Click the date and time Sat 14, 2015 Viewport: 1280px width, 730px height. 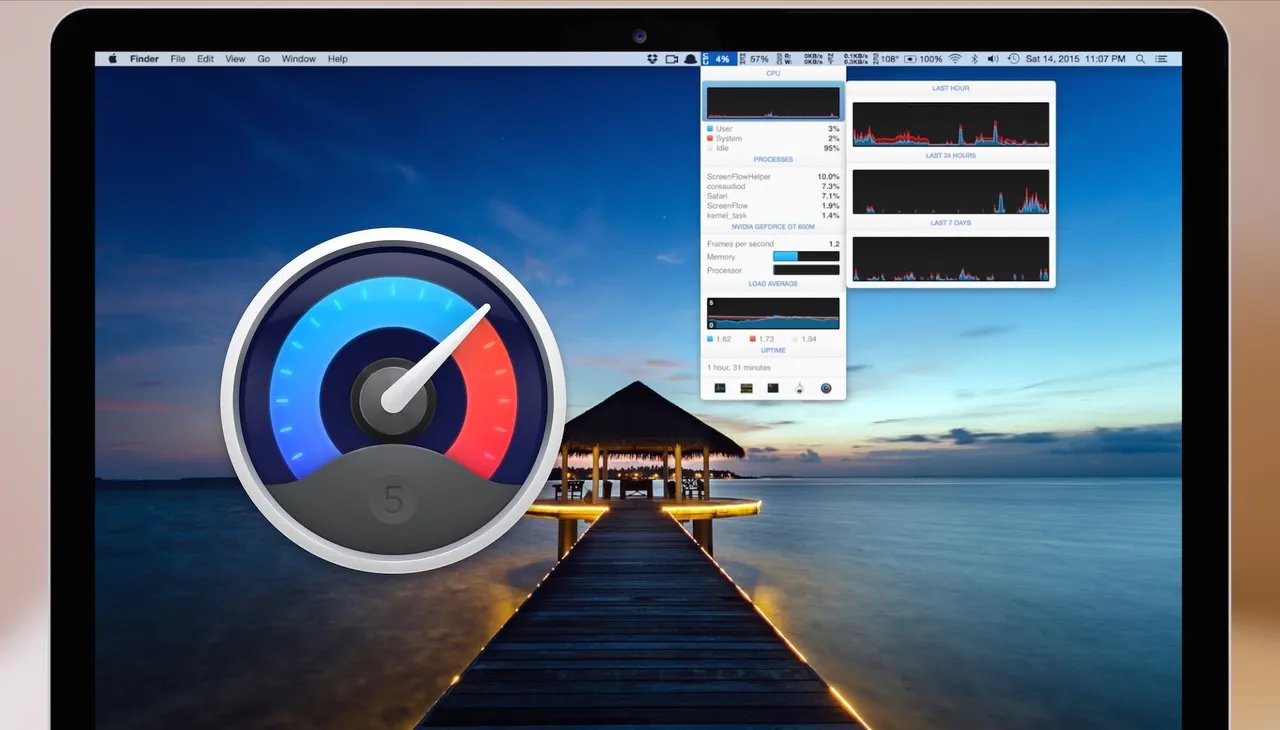[x=1075, y=59]
